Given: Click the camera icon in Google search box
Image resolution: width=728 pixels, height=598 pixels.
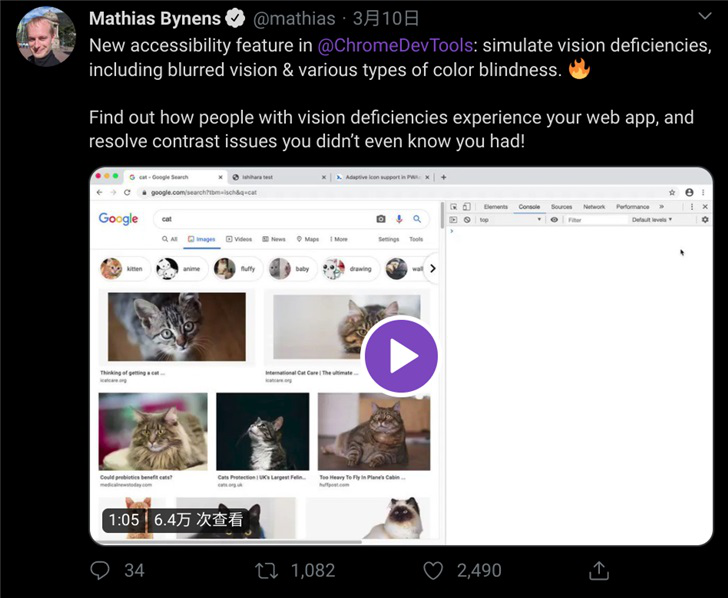Looking at the screenshot, I should [381, 219].
